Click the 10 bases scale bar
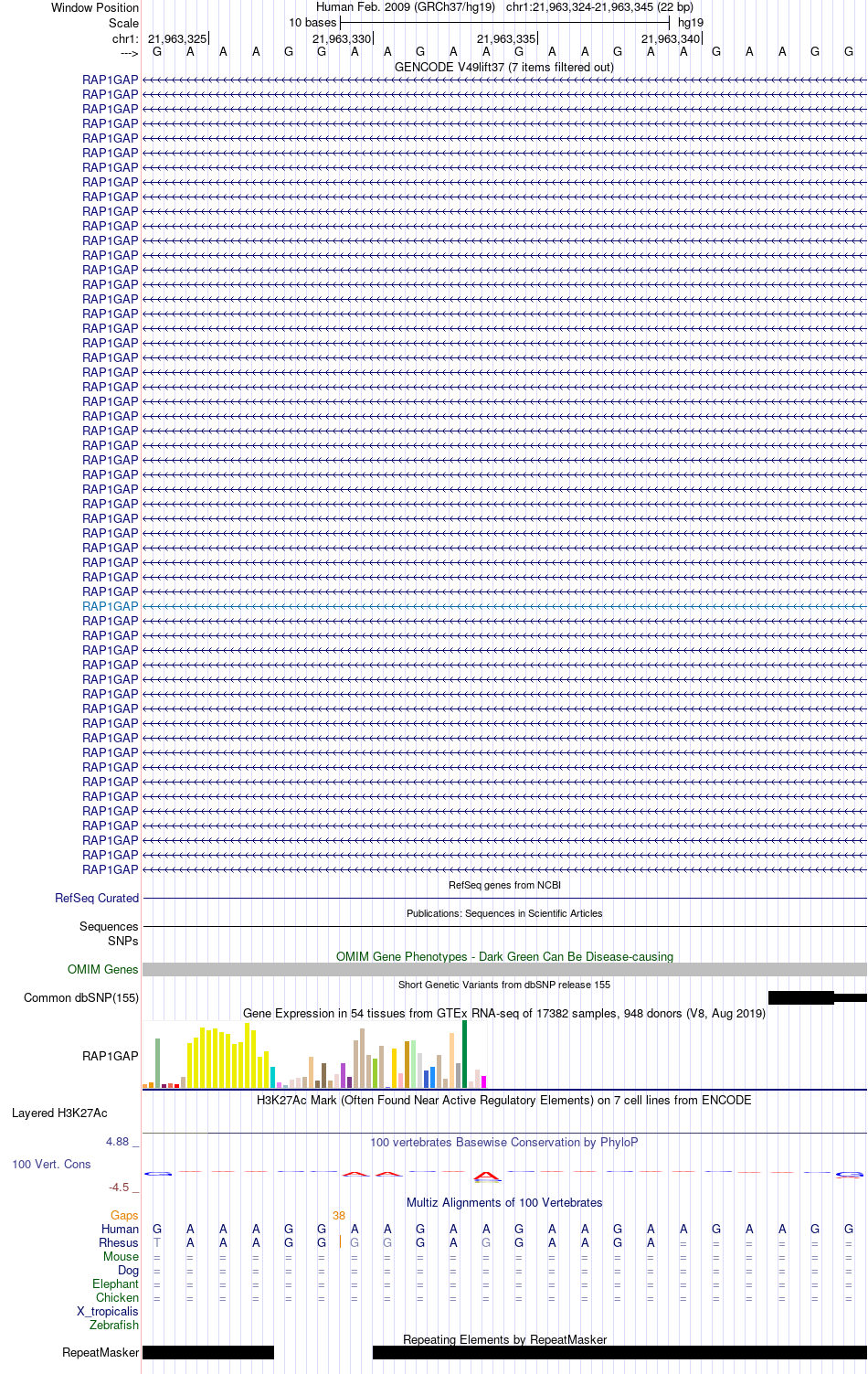The width and height of the screenshot is (868, 1374). pyautogui.click(x=504, y=22)
